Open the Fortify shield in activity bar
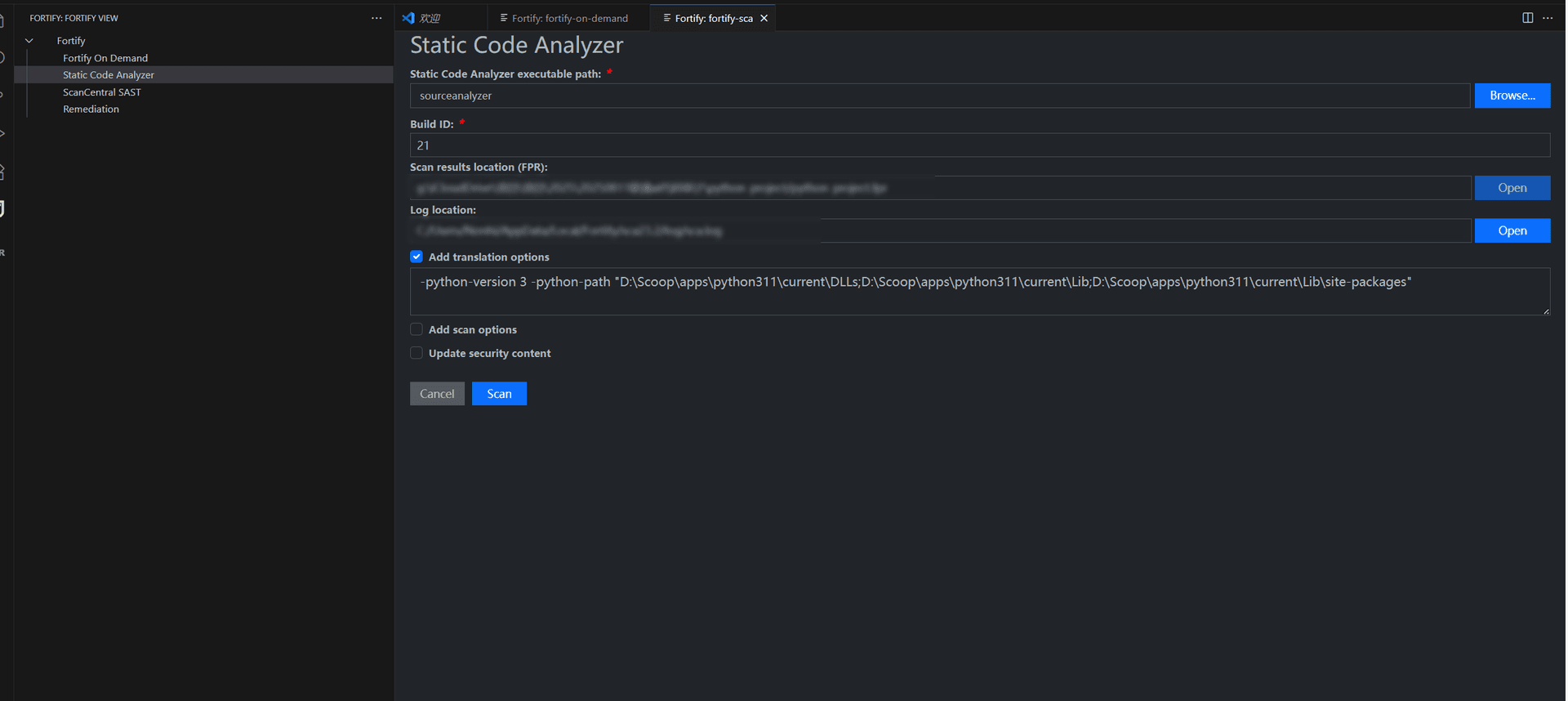Viewport: 1568px width, 701px height. coord(2,209)
